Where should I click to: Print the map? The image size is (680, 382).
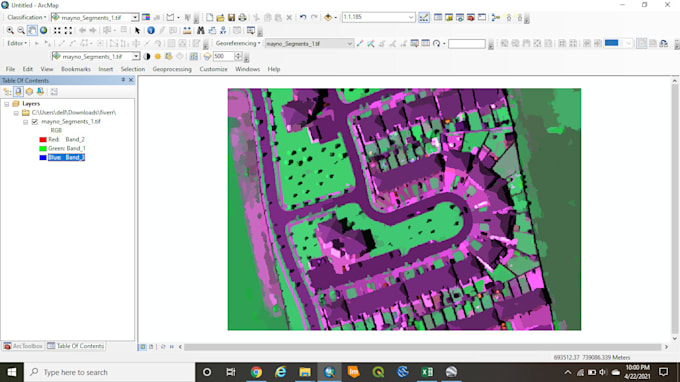click(x=242, y=17)
